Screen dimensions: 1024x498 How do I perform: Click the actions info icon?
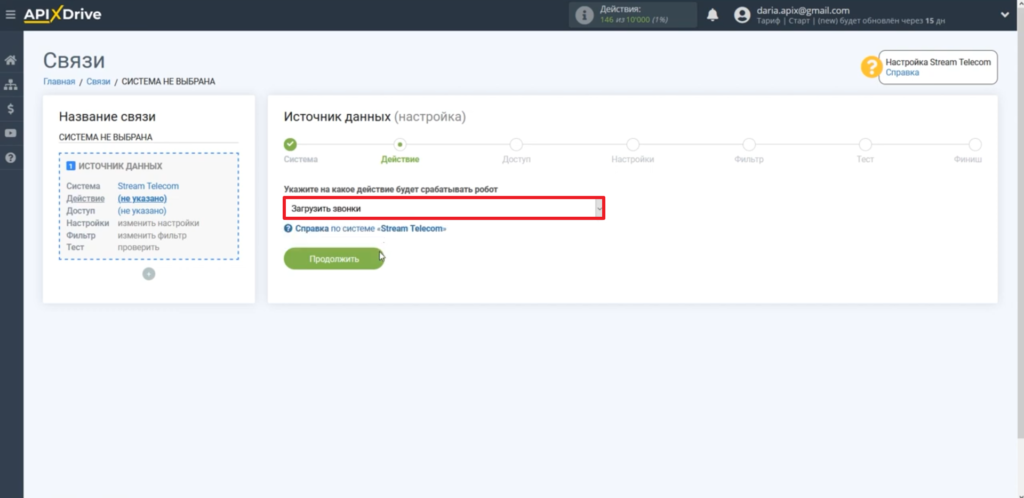[584, 15]
